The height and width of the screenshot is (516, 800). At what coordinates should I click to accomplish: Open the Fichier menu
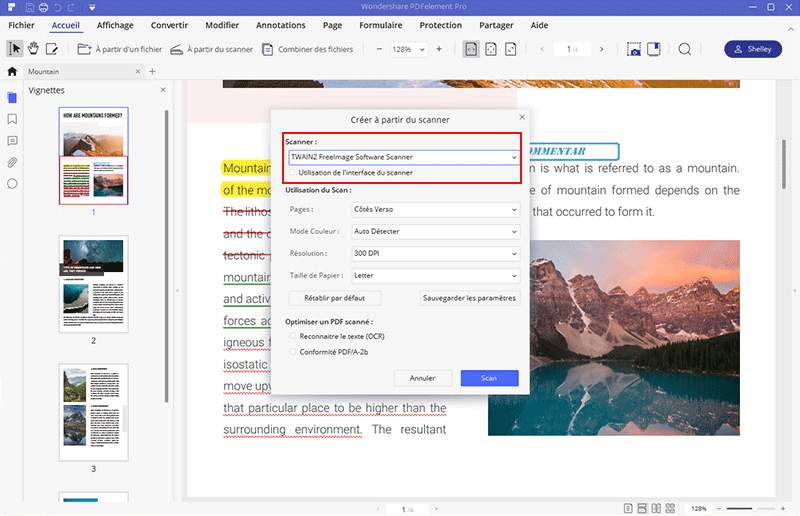point(21,25)
